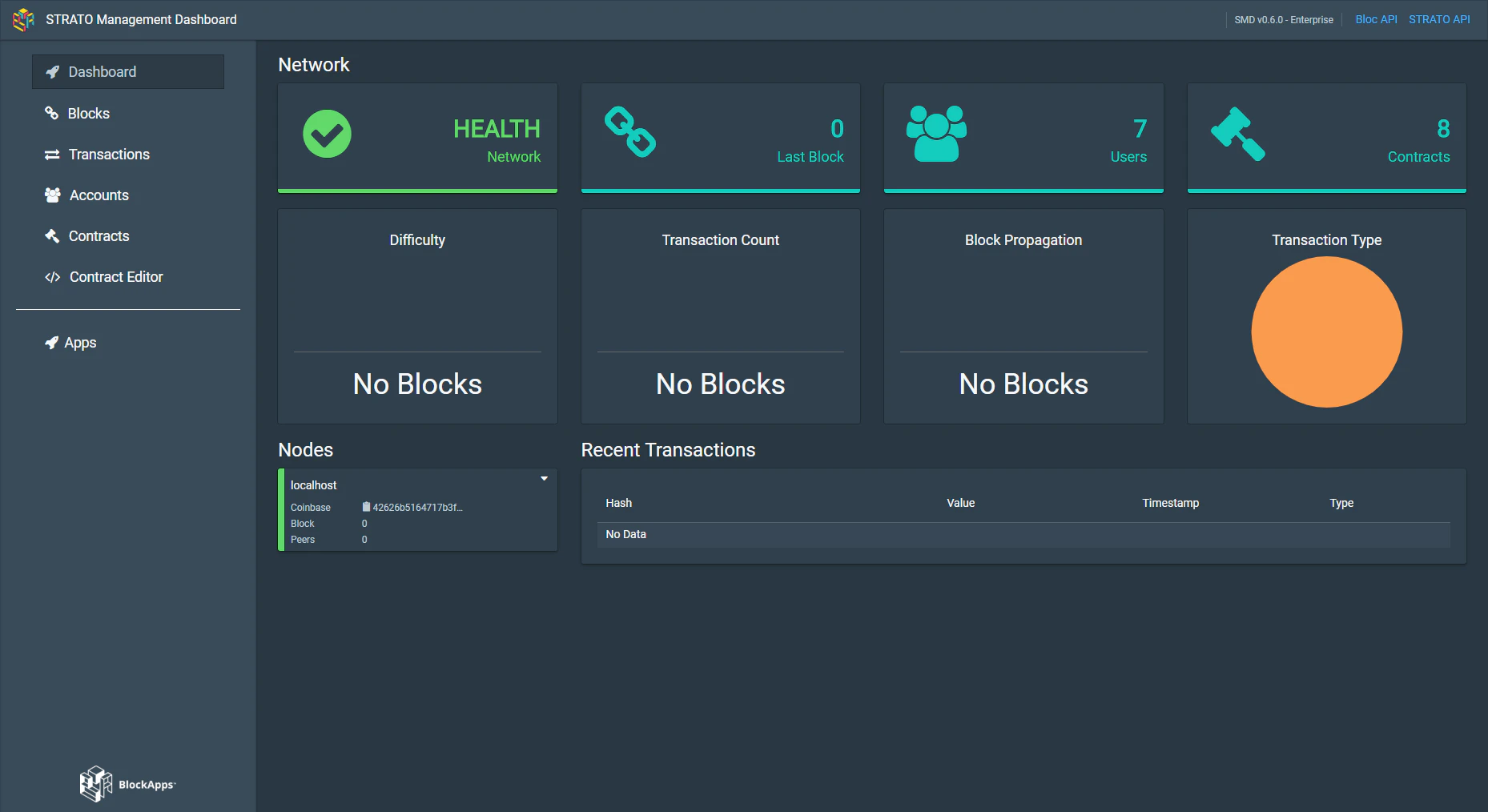Click the Block Propagation chart title
The height and width of the screenshot is (812, 1488).
pyautogui.click(x=1023, y=240)
